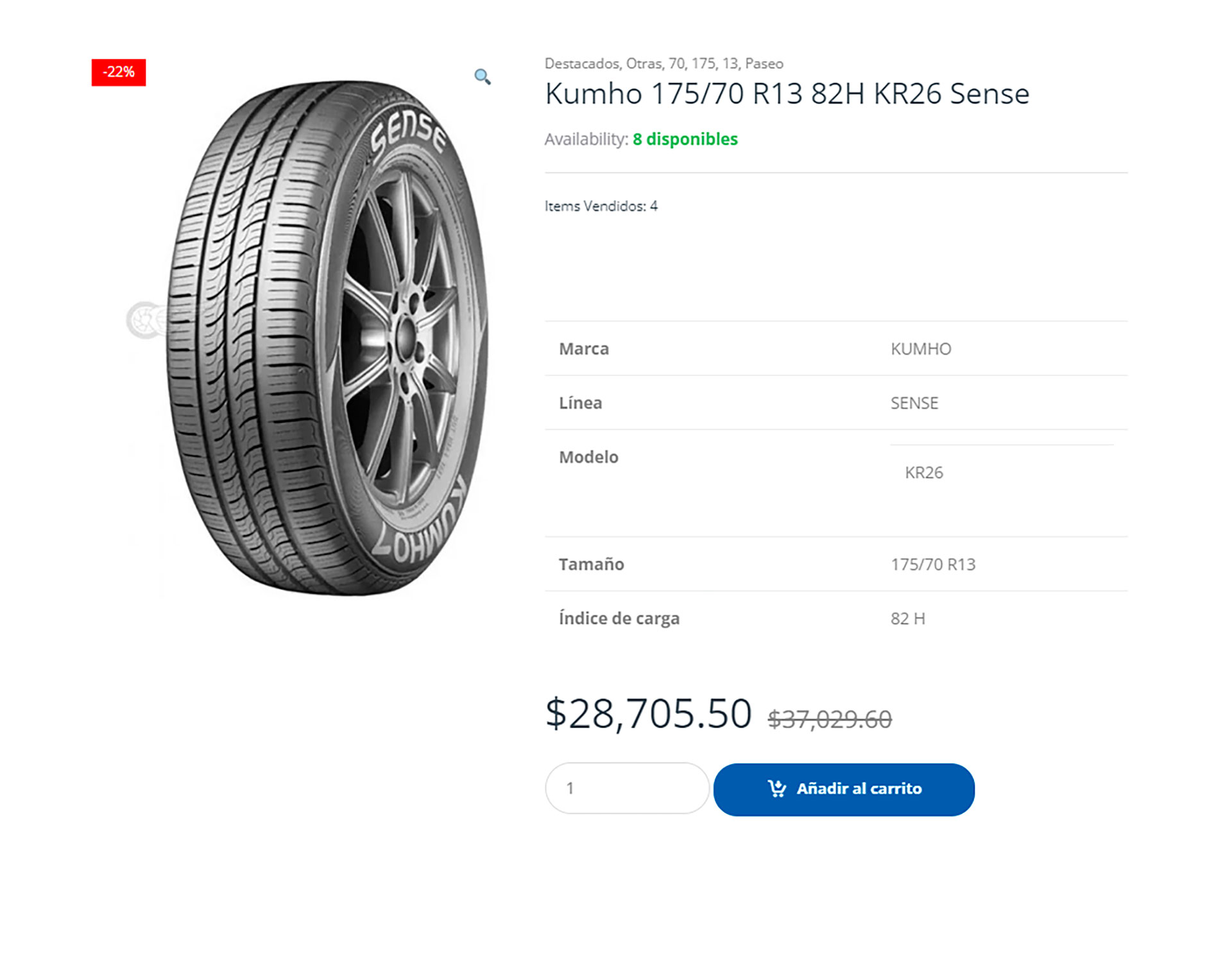The width and height of the screenshot is (1232, 961).
Task: Click the SENSE value in the Línea row
Action: [914, 403]
